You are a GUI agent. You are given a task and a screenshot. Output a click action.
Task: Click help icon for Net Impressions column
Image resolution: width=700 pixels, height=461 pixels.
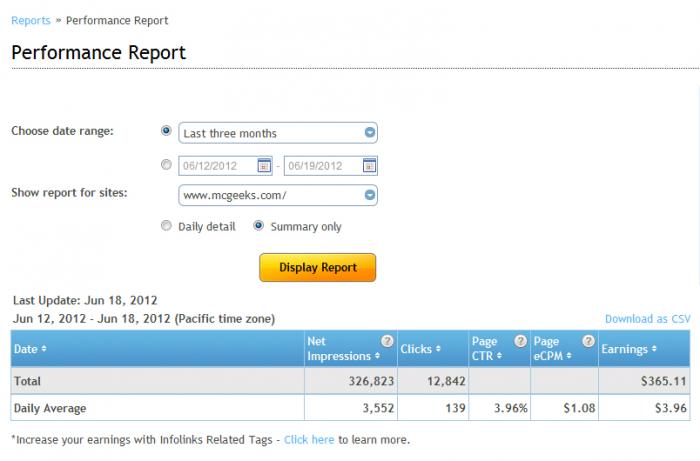[387, 341]
